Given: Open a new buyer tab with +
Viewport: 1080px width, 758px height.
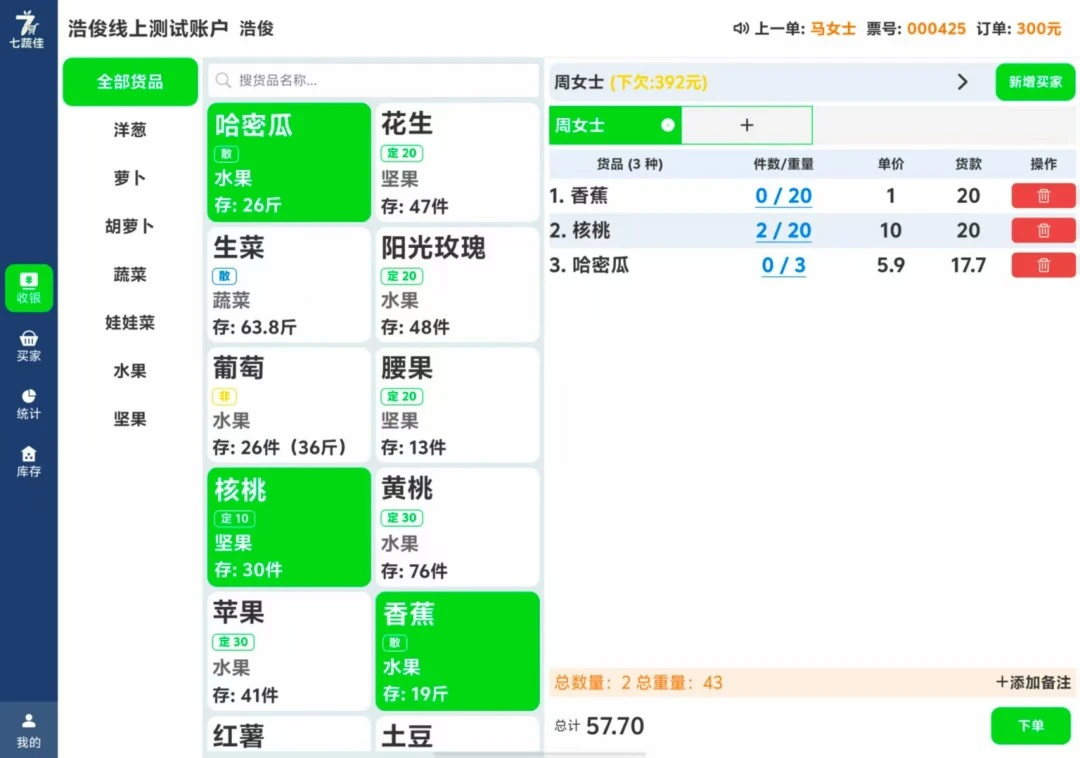Looking at the screenshot, I should click(746, 125).
